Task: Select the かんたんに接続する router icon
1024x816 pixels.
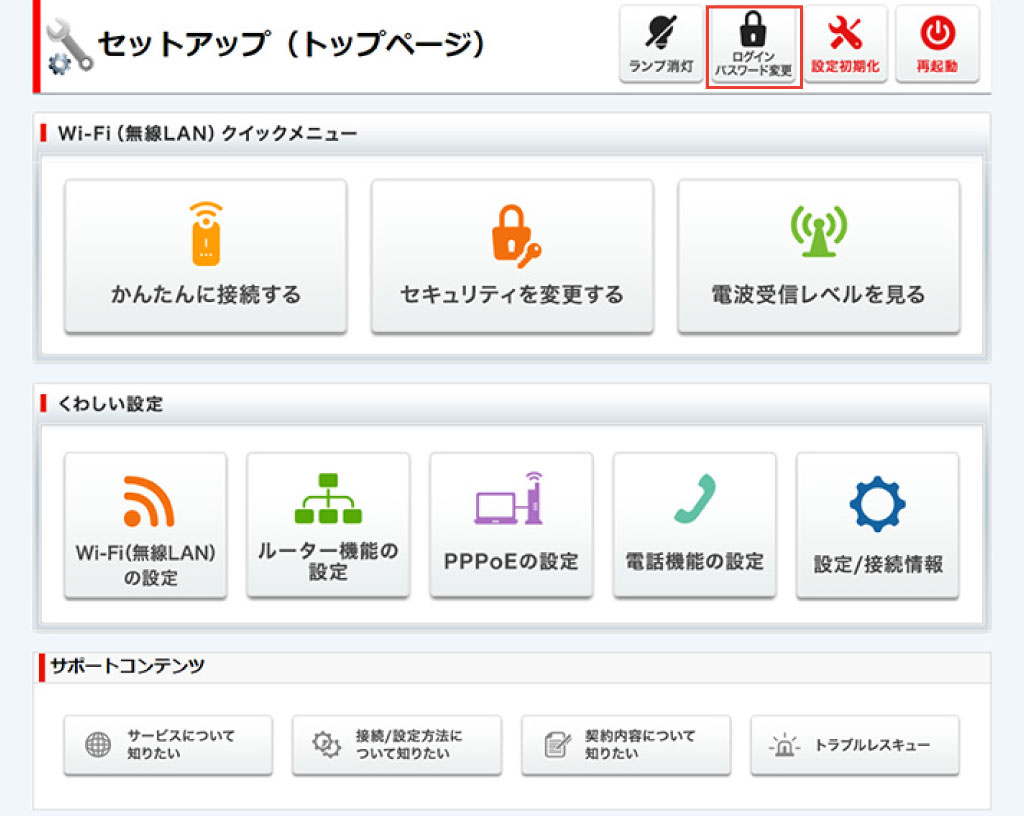Action: 206,234
